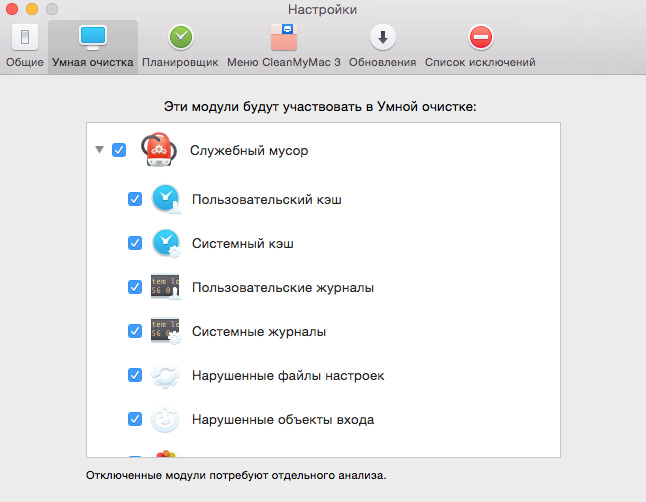Viewport: 646px width, 502px height.
Task: Toggle the Системные журналы checkbox
Action: coord(135,331)
